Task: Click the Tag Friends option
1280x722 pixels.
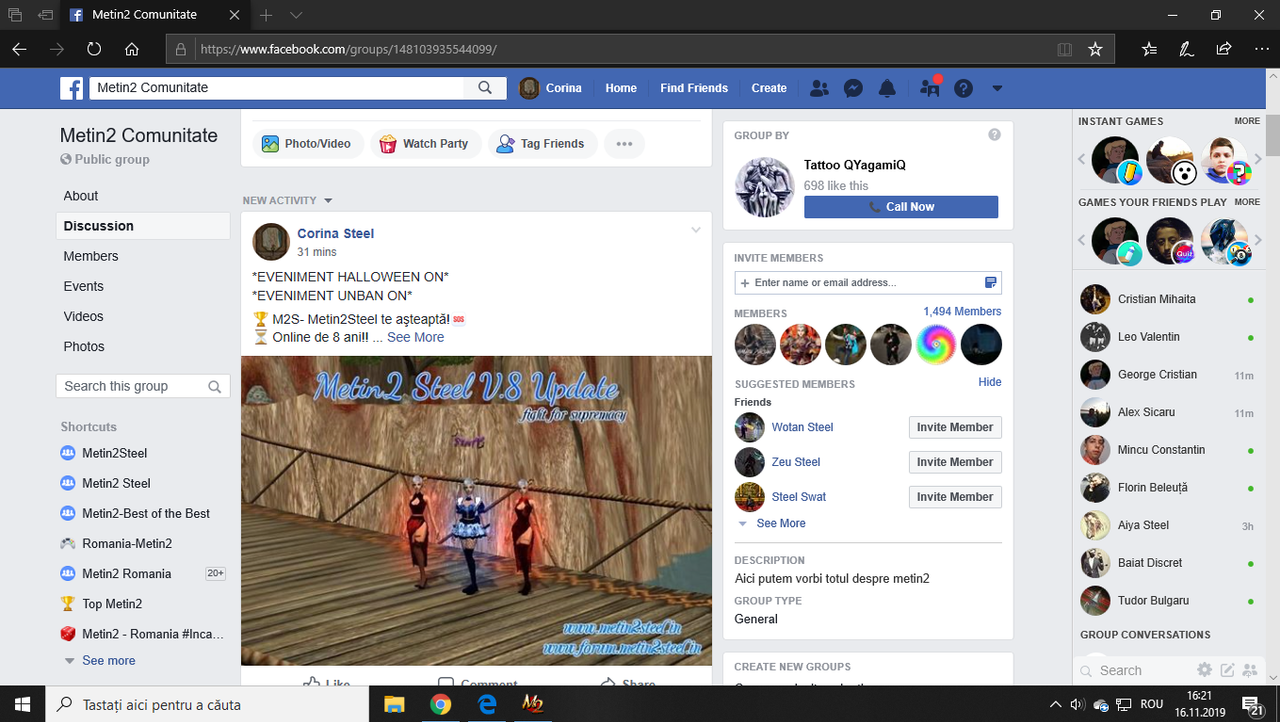Action: pyautogui.click(x=541, y=144)
